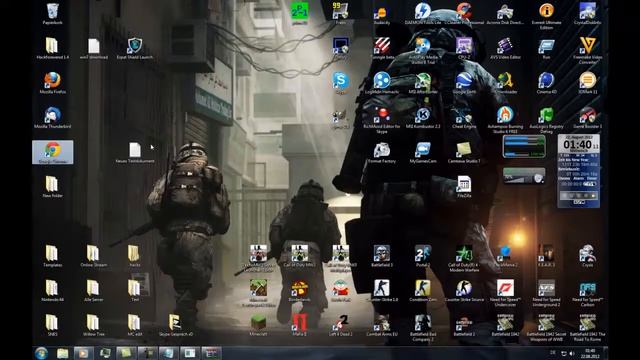The image size is (640, 360).
Task: Click the taskbar clock
Action: 591,353
